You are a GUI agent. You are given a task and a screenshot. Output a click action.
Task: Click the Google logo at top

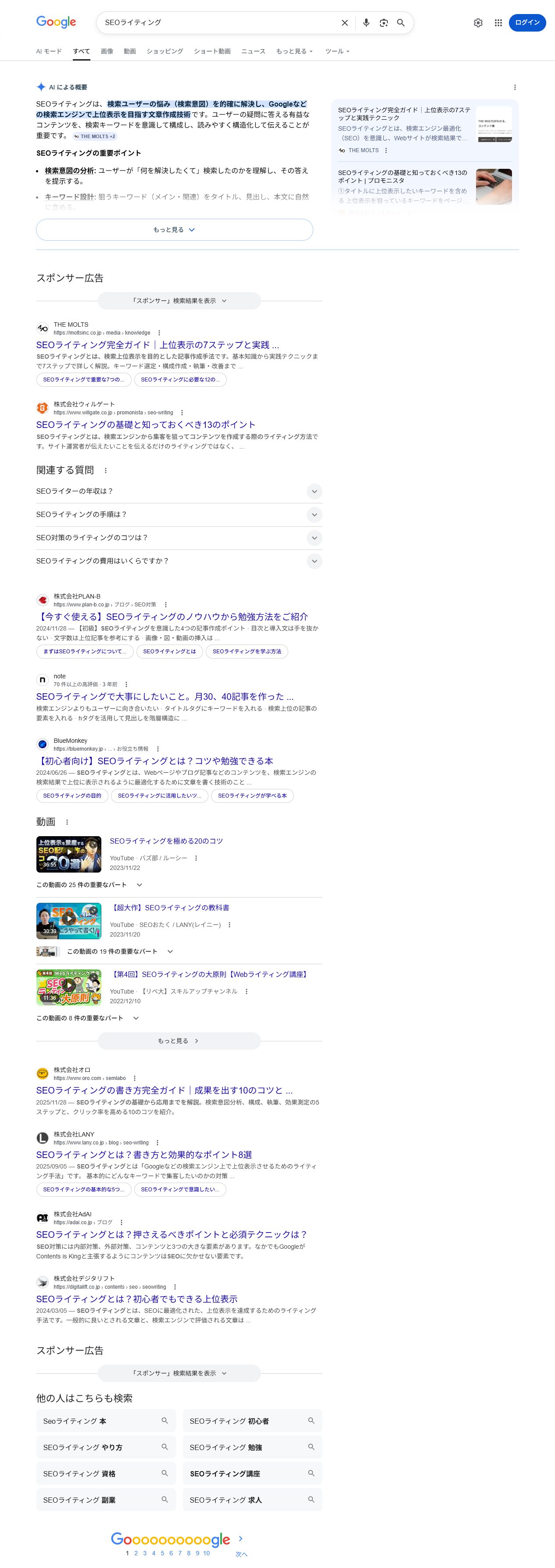click(x=56, y=22)
